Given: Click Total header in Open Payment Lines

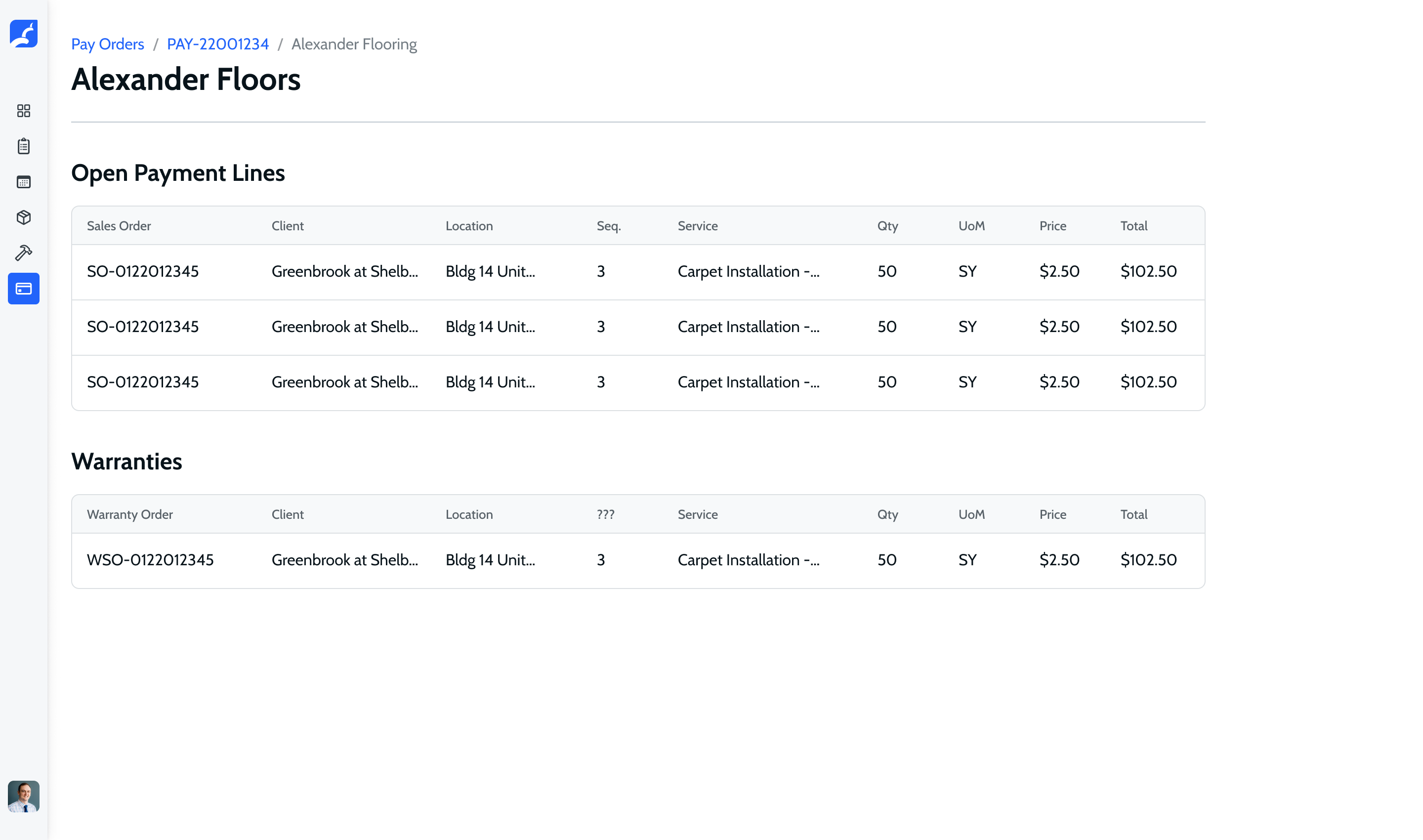Looking at the screenshot, I should coord(1133,226).
